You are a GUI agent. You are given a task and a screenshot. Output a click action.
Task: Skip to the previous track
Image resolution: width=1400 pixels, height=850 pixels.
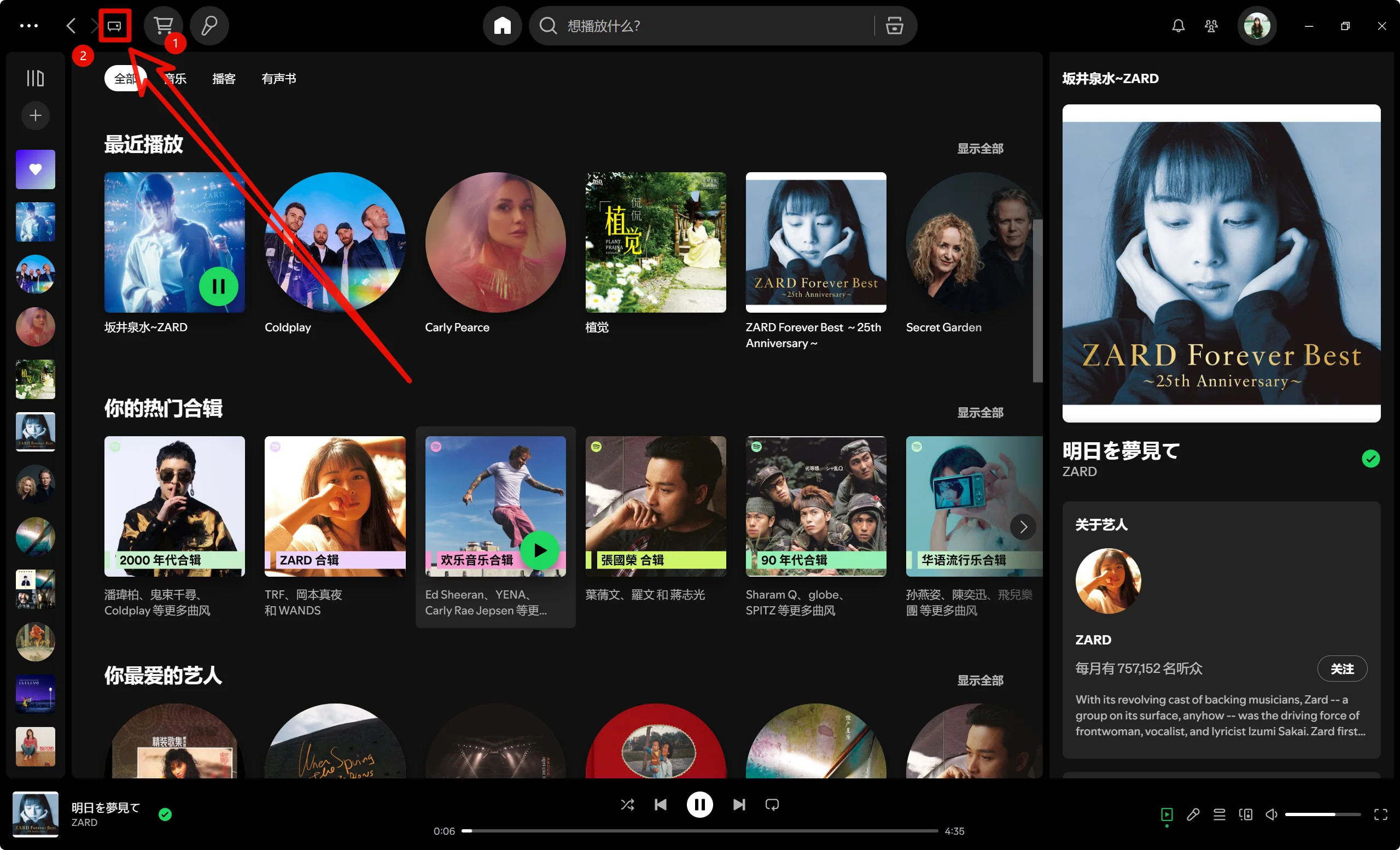(x=661, y=804)
